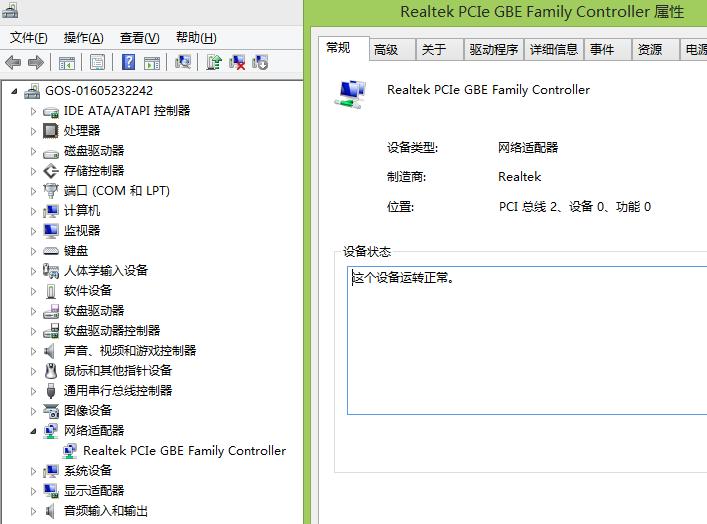Click the GOS-01605232242 computer icon
The width and height of the screenshot is (707, 524).
pyautogui.click(x=32, y=91)
